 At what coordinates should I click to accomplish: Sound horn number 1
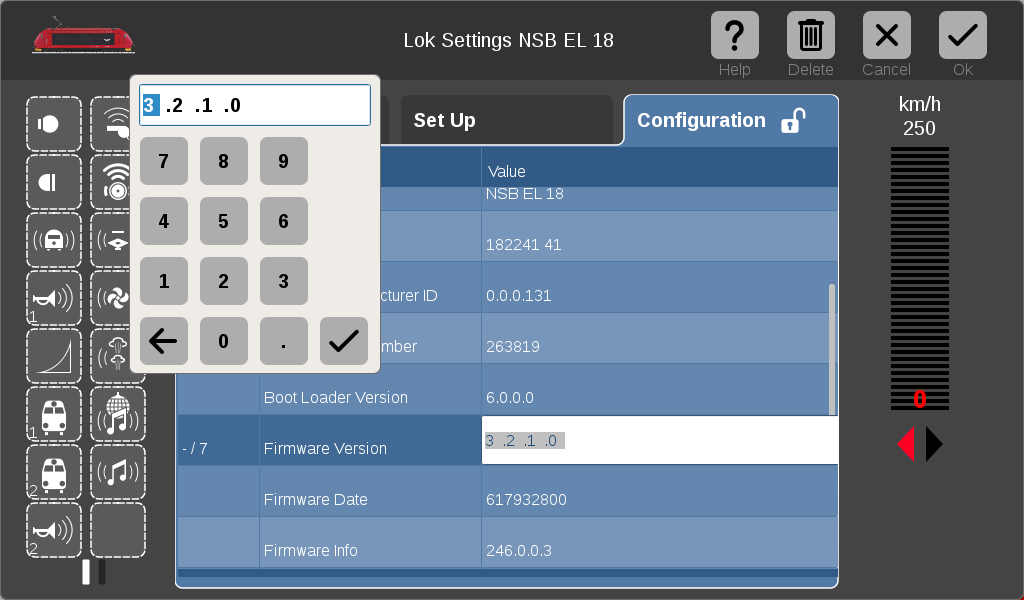pos(54,298)
